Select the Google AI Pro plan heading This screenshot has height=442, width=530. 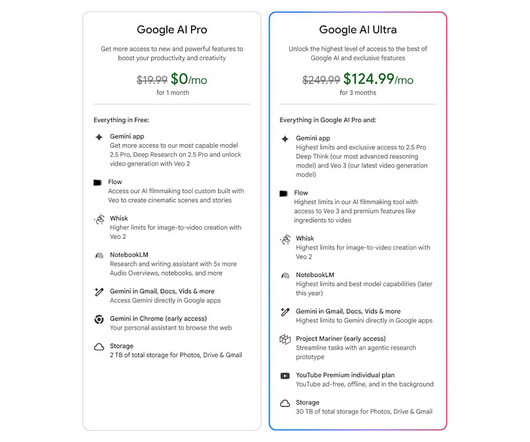[172, 30]
